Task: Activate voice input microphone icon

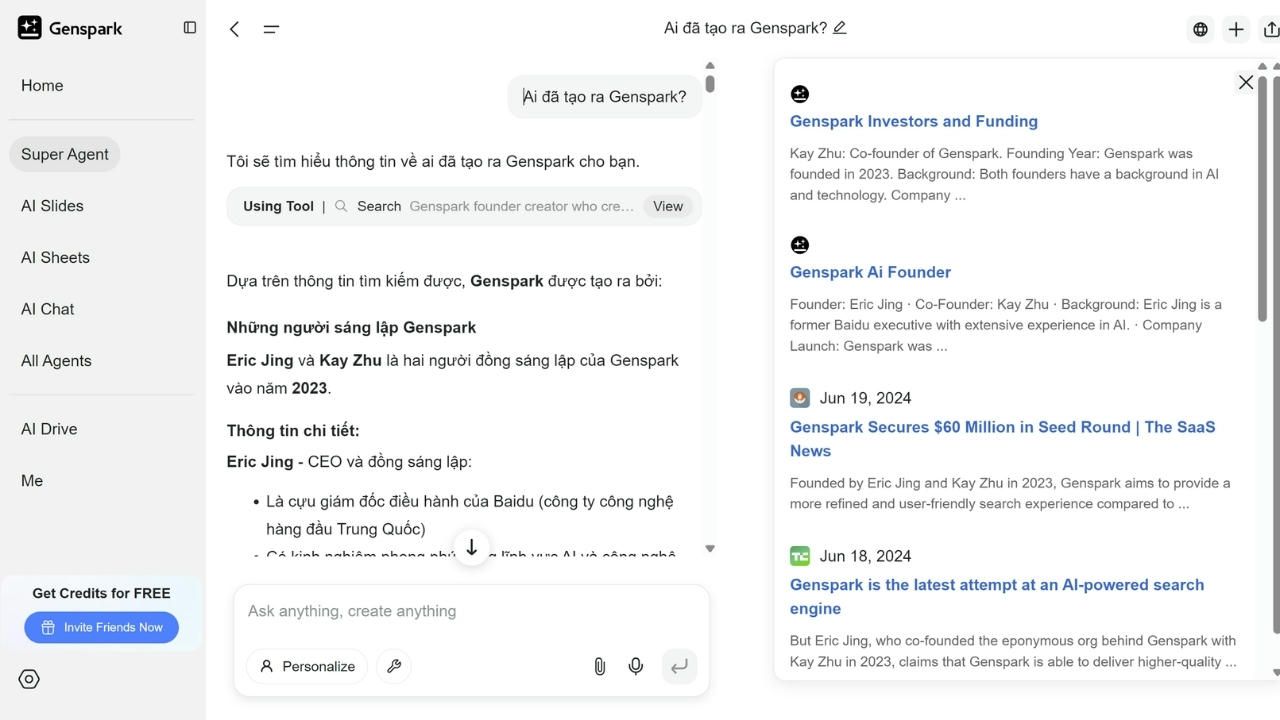Action: coord(636,666)
